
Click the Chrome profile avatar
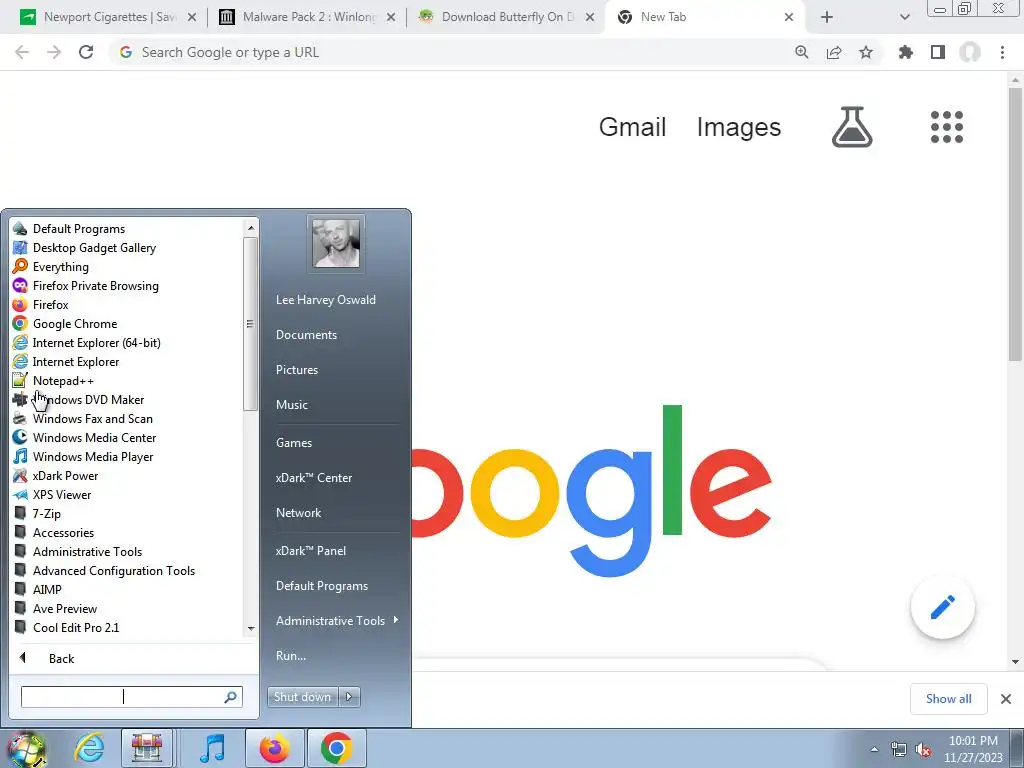(x=970, y=52)
